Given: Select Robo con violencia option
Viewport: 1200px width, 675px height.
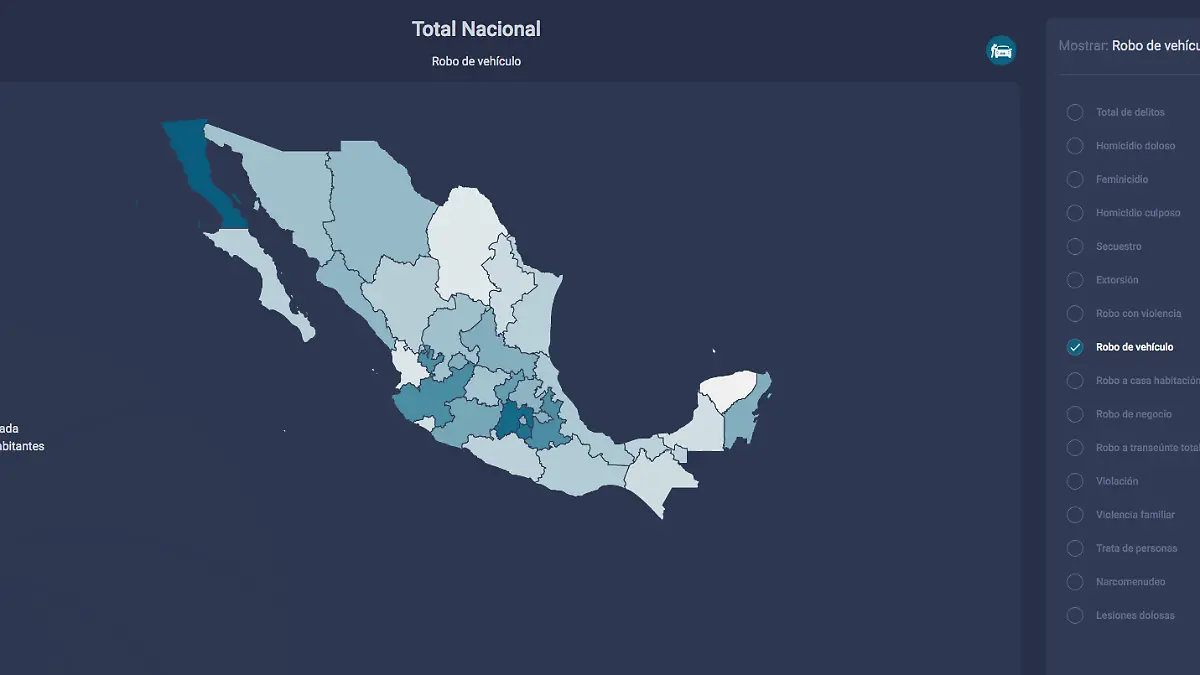Looking at the screenshot, I should point(1075,314).
